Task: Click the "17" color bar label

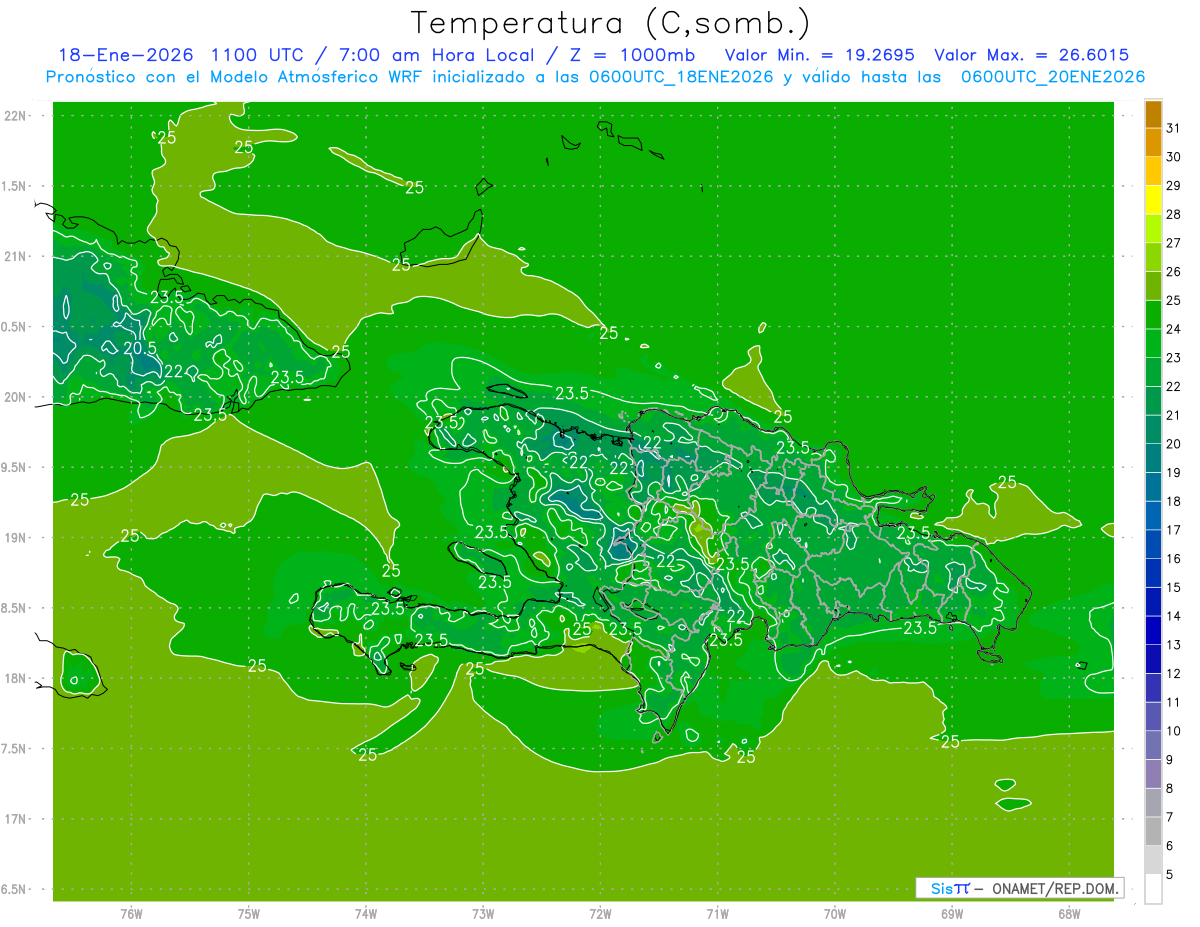Action: (1174, 530)
